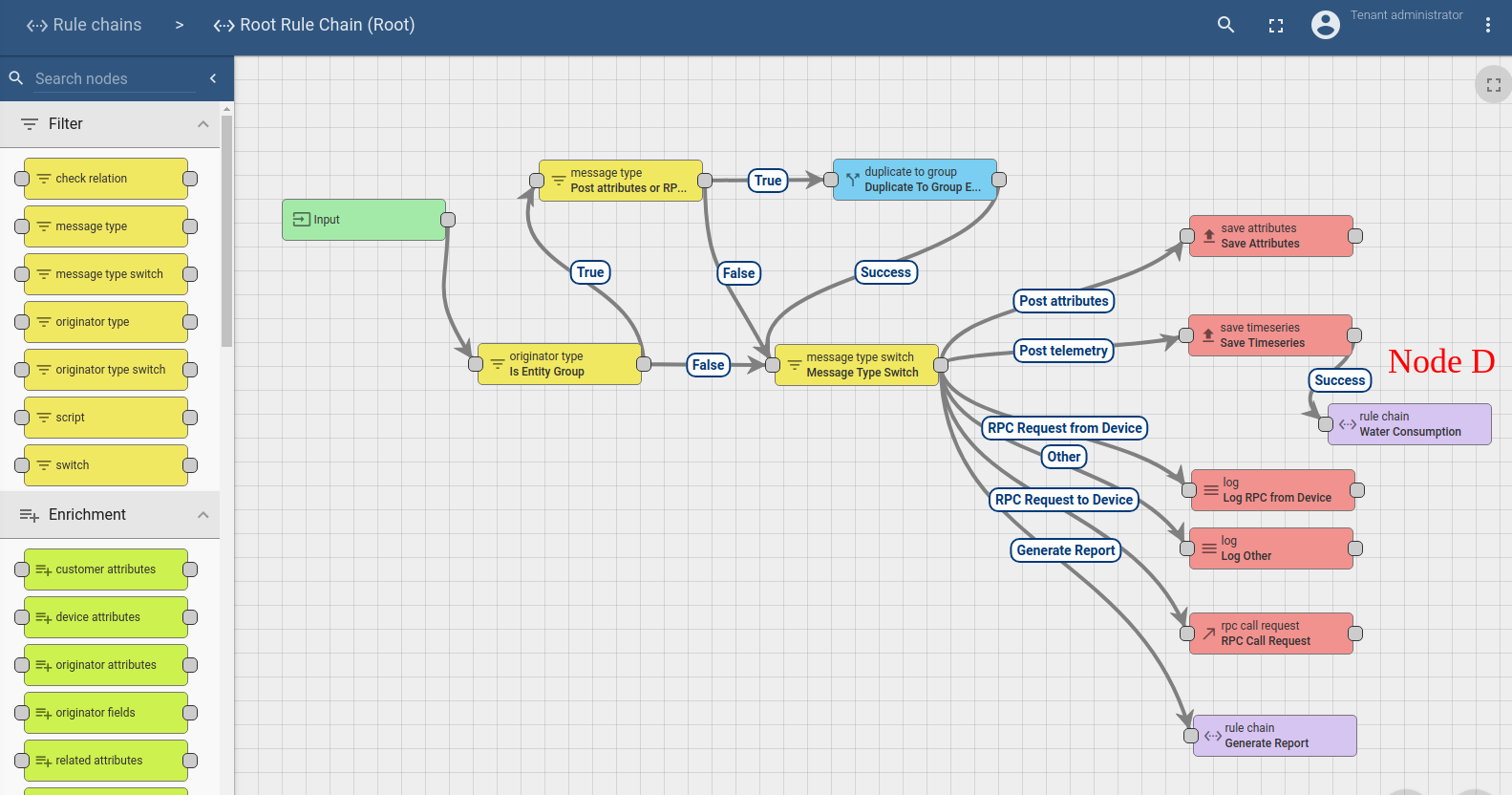The height and width of the screenshot is (795, 1512).
Task: Select the originator attributes enrichment node
Action: pyautogui.click(x=106, y=665)
